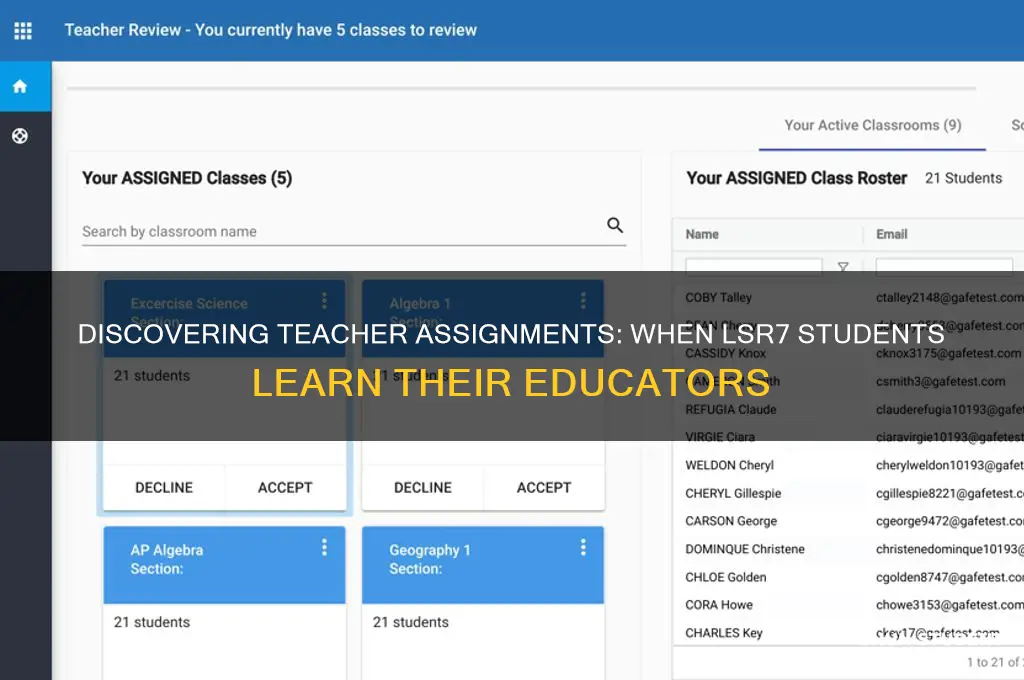Click email chowe3153@gafetest.com
This screenshot has height=680, width=1024.
pyautogui.click(x=950, y=605)
